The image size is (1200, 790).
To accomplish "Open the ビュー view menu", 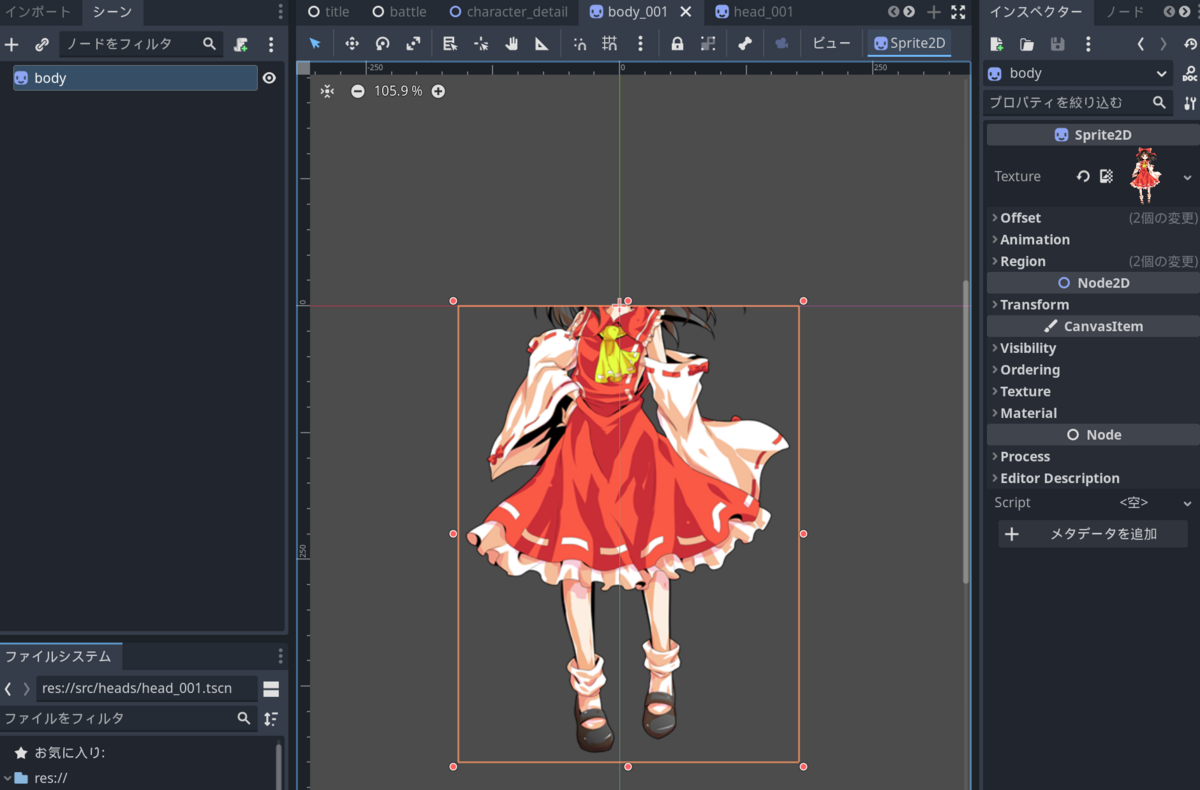I will (x=831, y=44).
